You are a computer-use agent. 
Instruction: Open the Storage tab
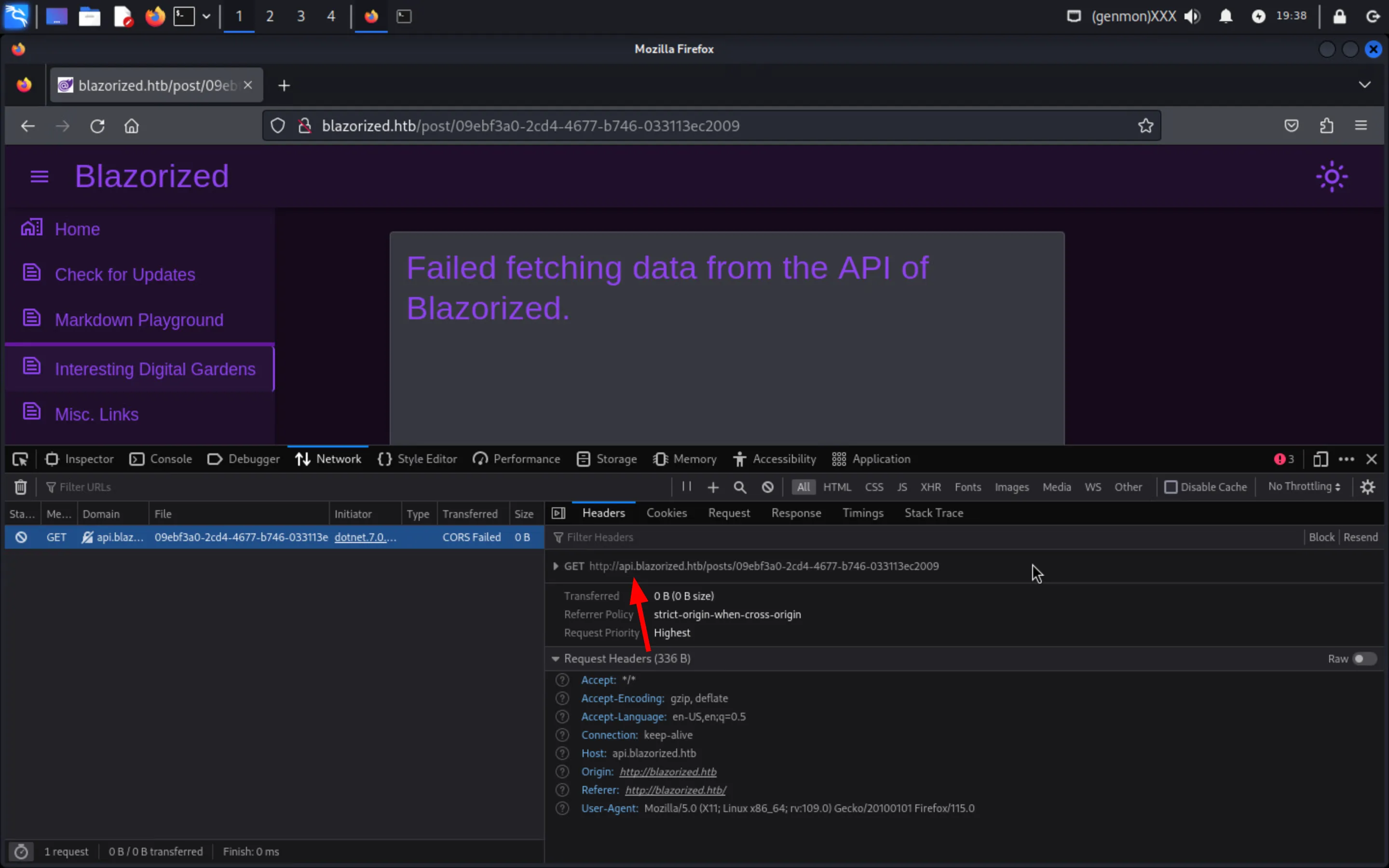[607, 459]
